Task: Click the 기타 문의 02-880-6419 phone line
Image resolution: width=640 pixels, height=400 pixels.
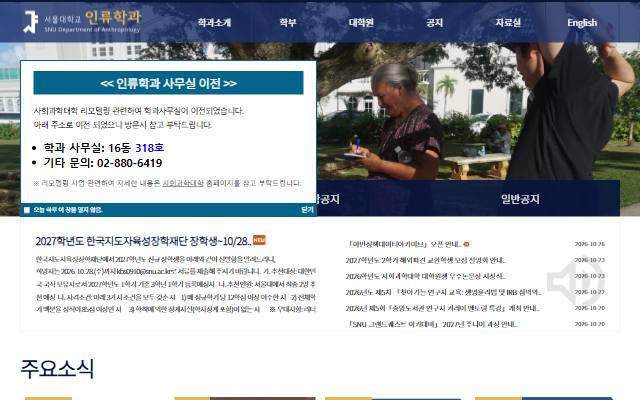Action: (103, 163)
